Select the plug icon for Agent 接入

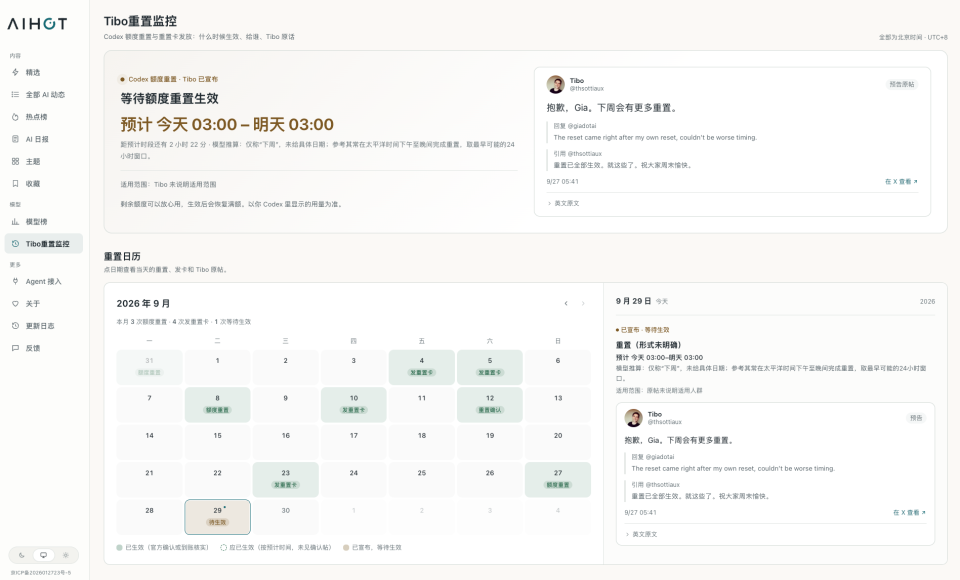15,281
